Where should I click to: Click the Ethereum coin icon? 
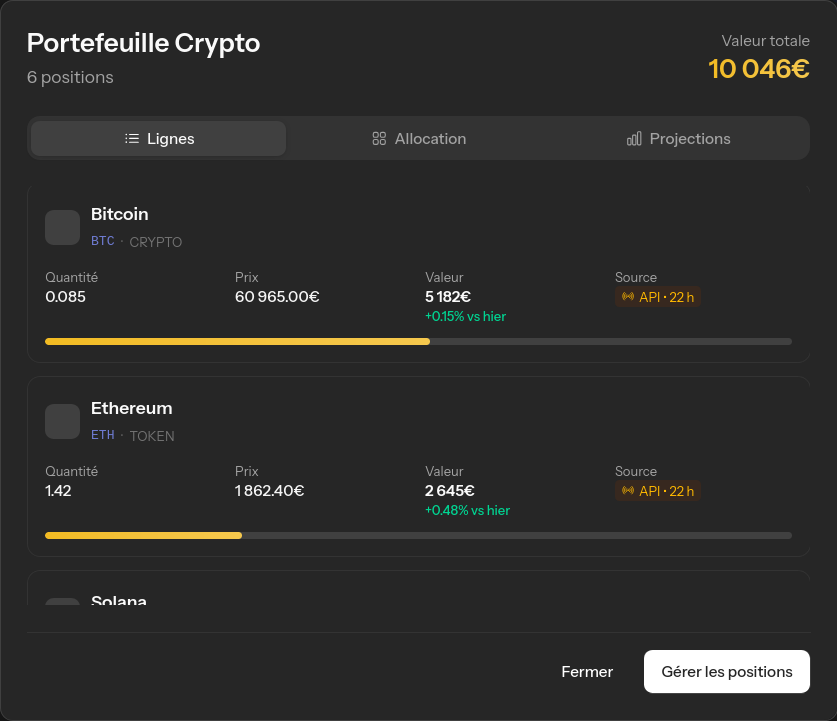(x=62, y=421)
